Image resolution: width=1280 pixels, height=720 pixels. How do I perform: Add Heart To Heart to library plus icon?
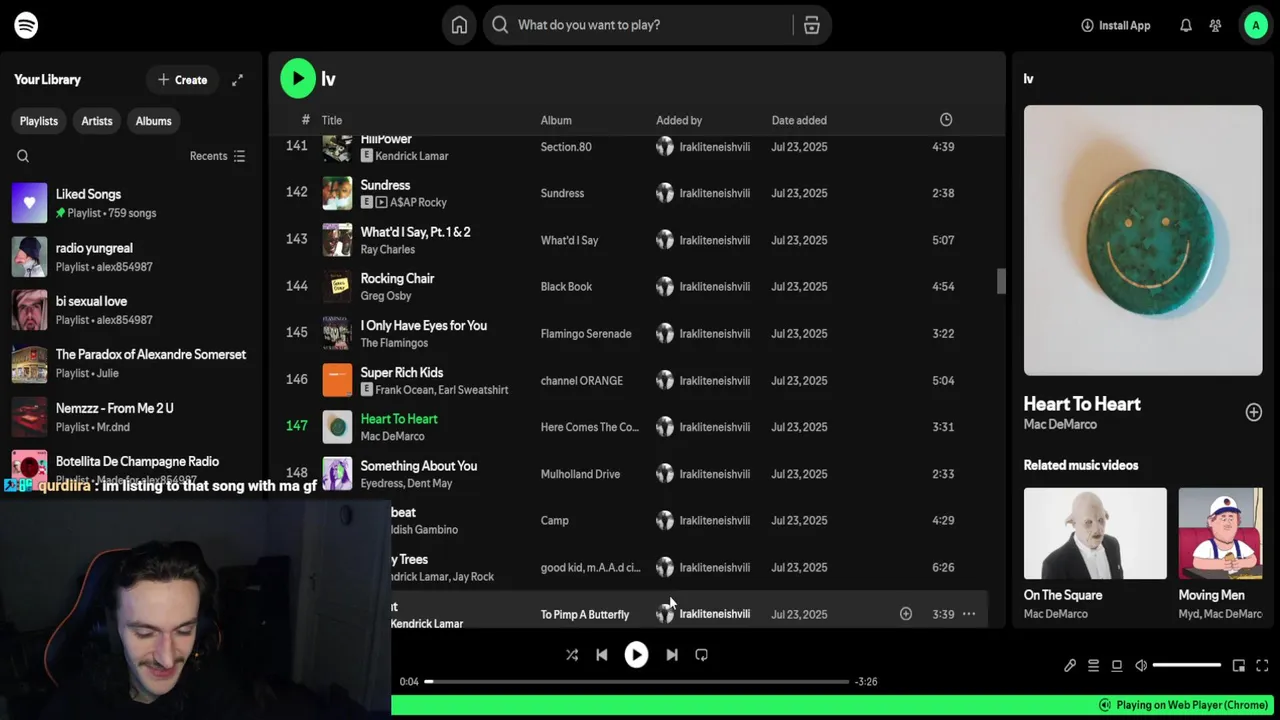(1254, 412)
